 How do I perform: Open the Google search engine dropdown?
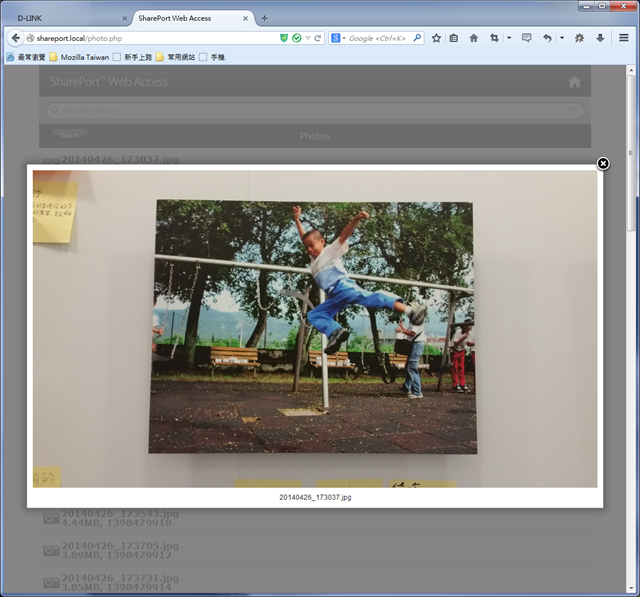[x=338, y=38]
